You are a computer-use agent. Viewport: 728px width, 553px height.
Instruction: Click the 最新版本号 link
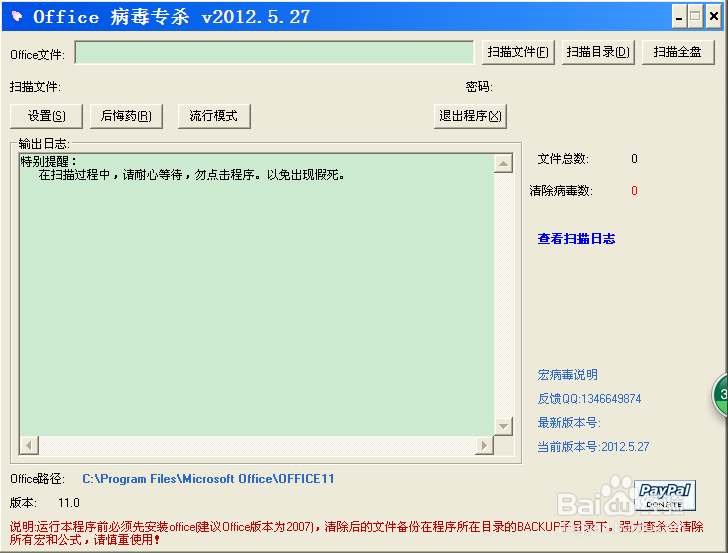coord(569,423)
